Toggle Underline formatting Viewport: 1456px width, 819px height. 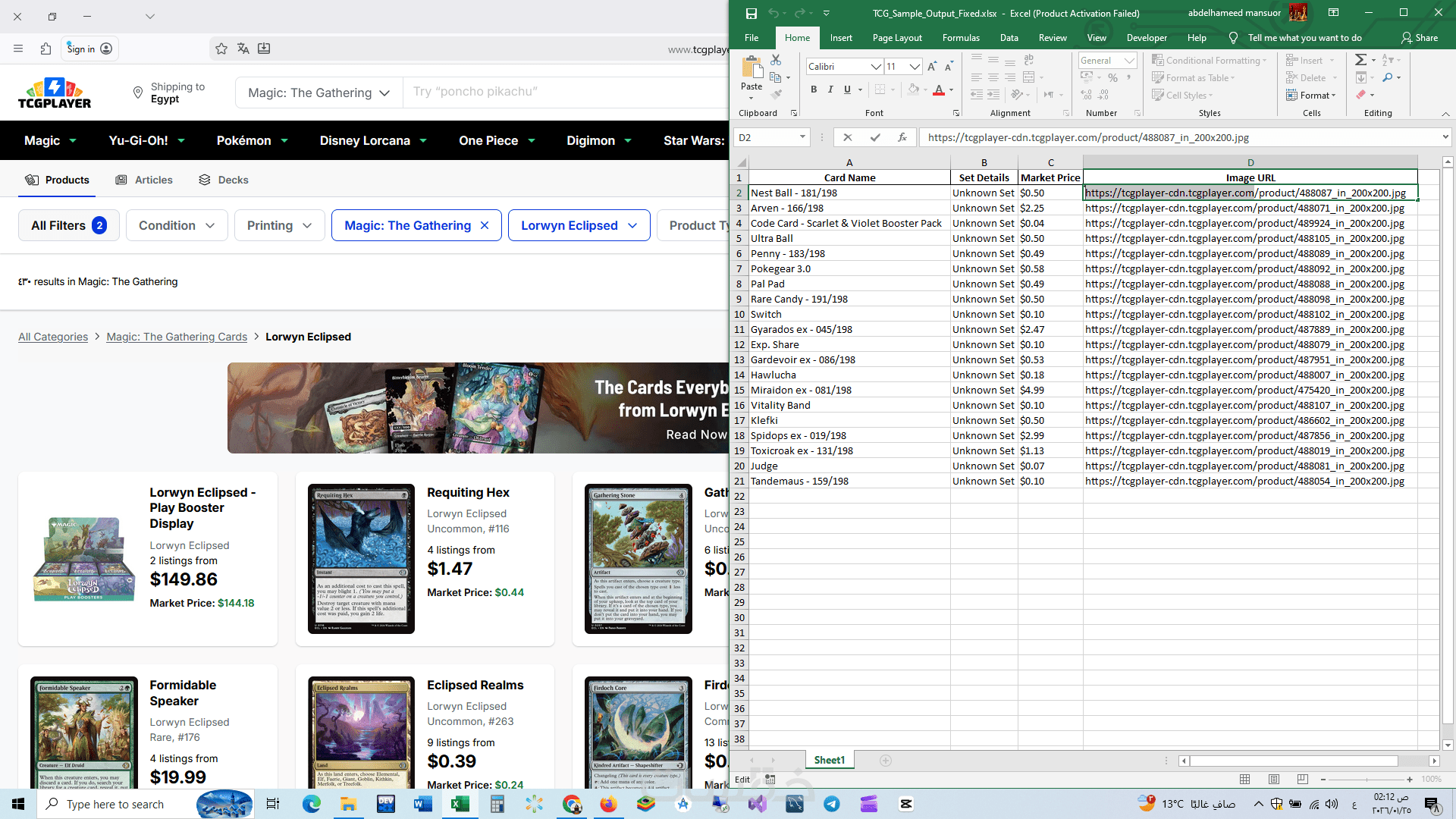click(847, 89)
